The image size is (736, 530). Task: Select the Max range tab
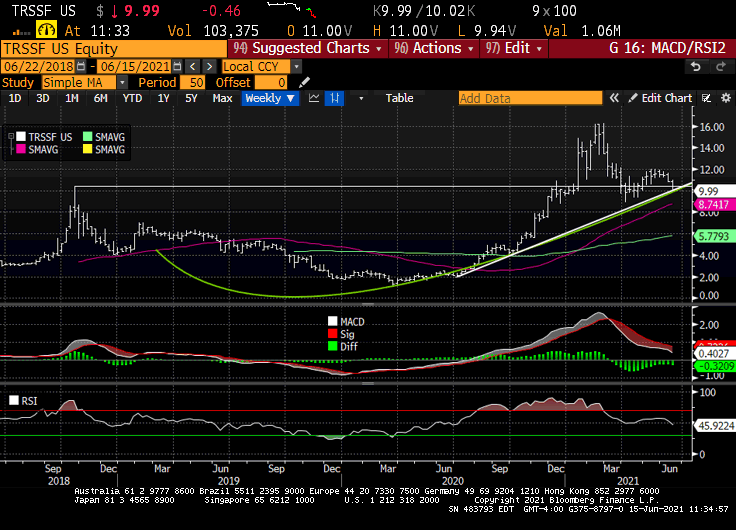(222, 98)
